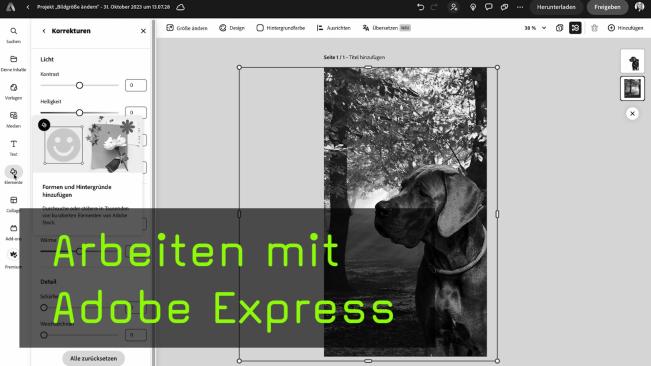The width and height of the screenshot is (651, 366).
Task: Go back with the top-left arrow
Action: pyautogui.click(x=28, y=7)
